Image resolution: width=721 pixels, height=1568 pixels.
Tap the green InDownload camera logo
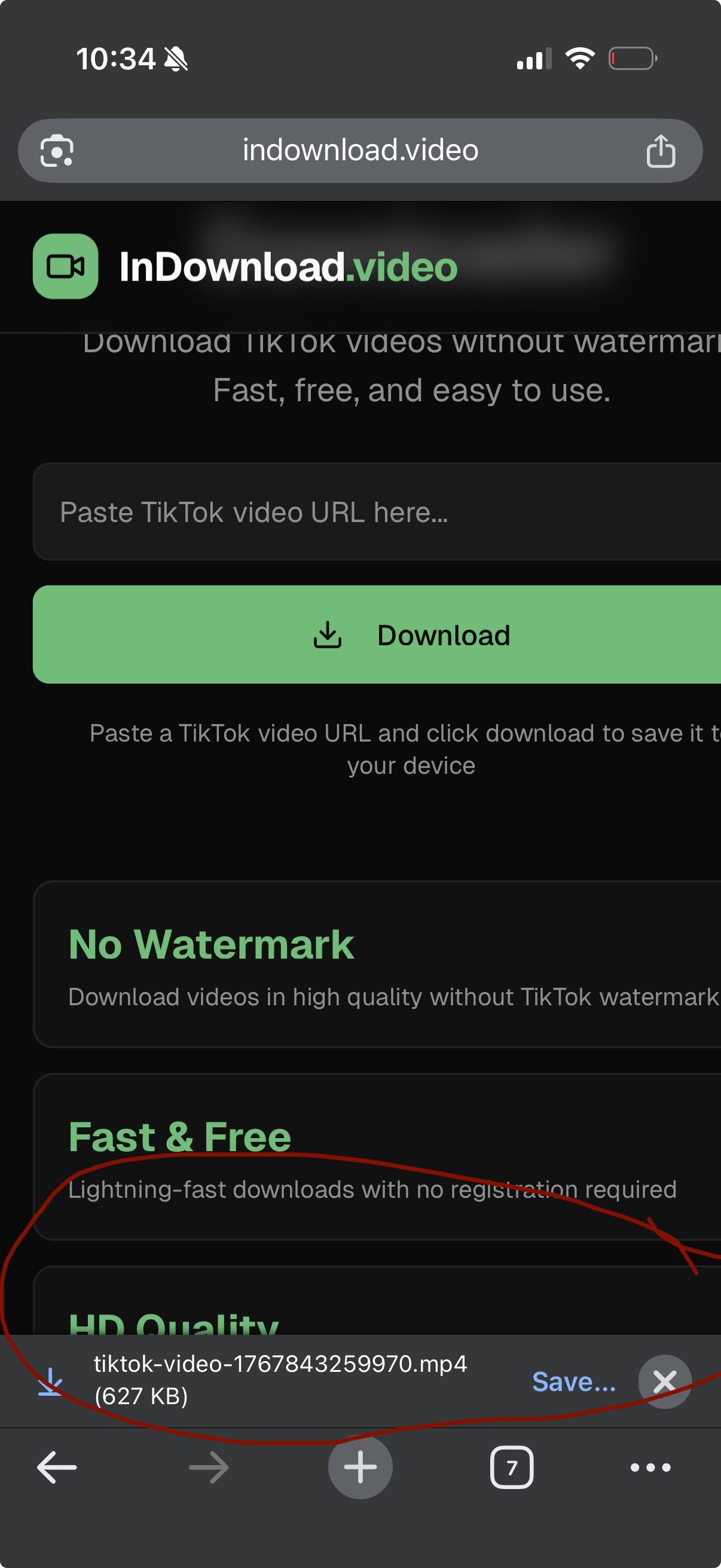click(x=66, y=267)
